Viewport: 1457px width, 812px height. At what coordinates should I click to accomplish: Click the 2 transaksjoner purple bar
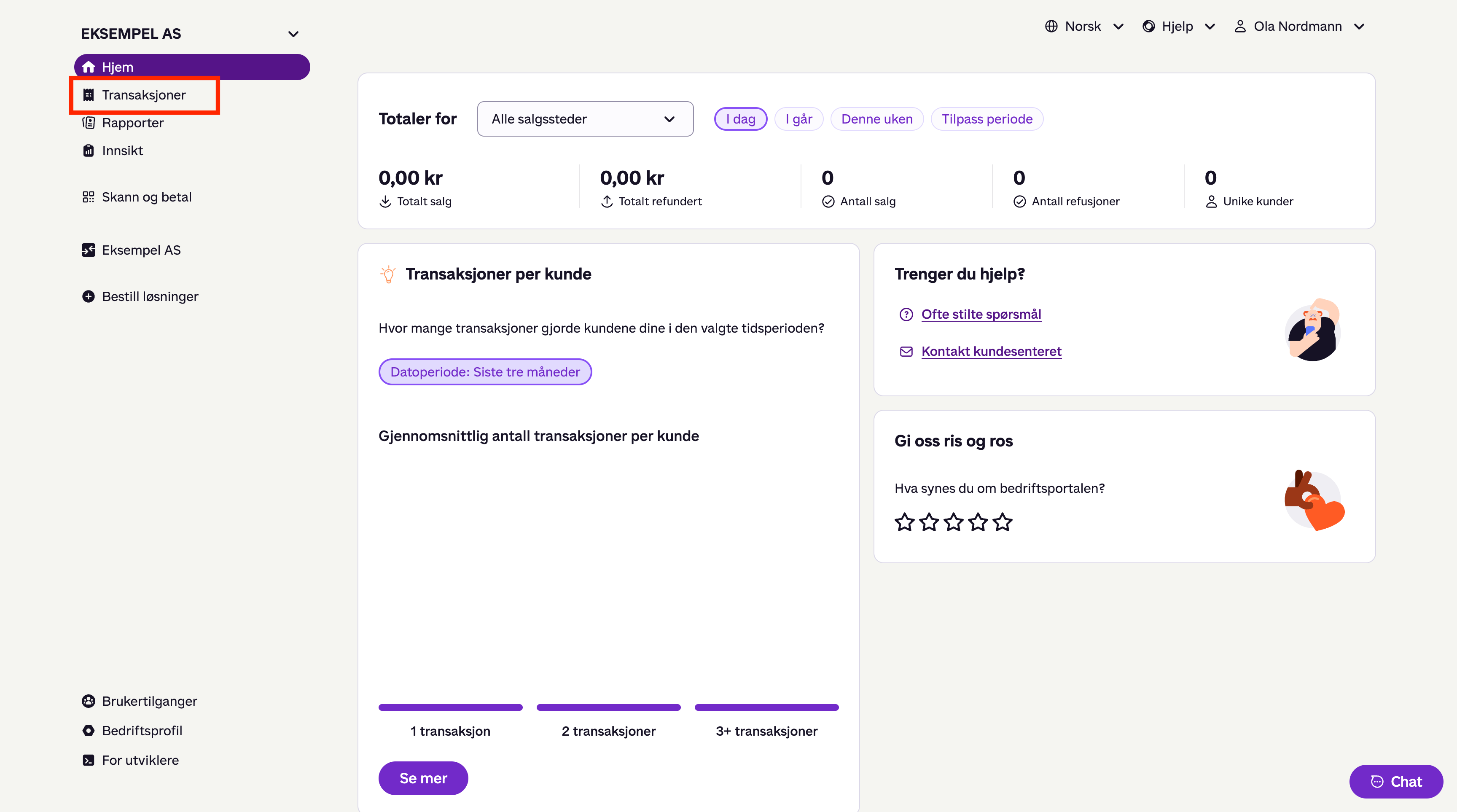(x=609, y=707)
